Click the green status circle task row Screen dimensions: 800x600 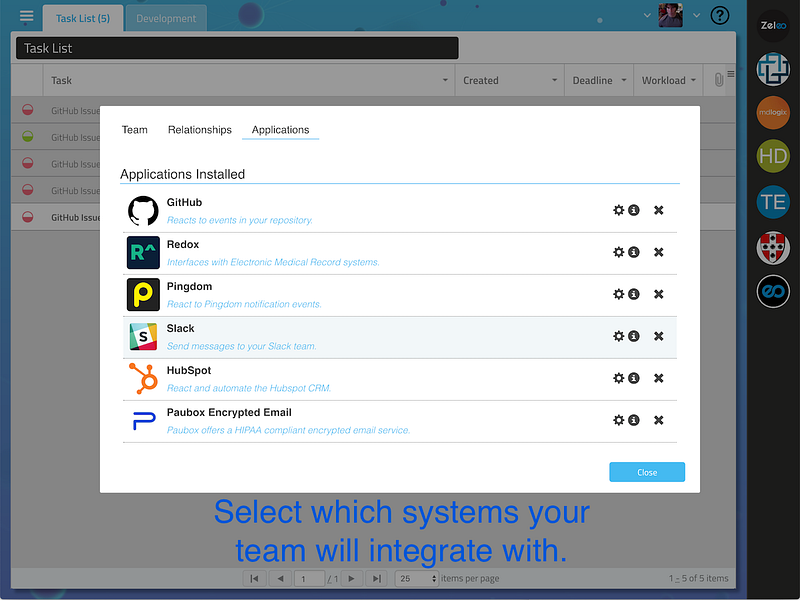pyautogui.click(x=28, y=137)
